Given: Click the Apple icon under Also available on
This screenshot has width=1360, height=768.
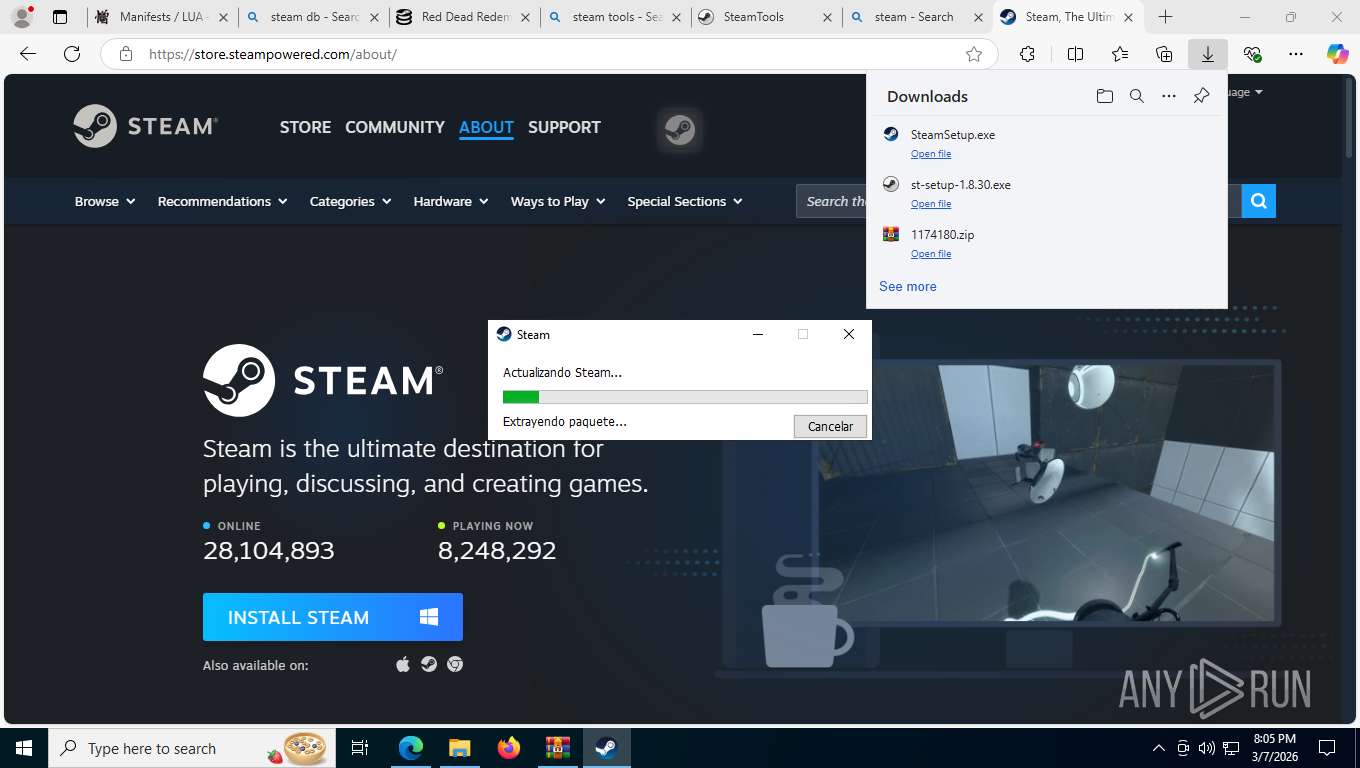Looking at the screenshot, I should 403,664.
